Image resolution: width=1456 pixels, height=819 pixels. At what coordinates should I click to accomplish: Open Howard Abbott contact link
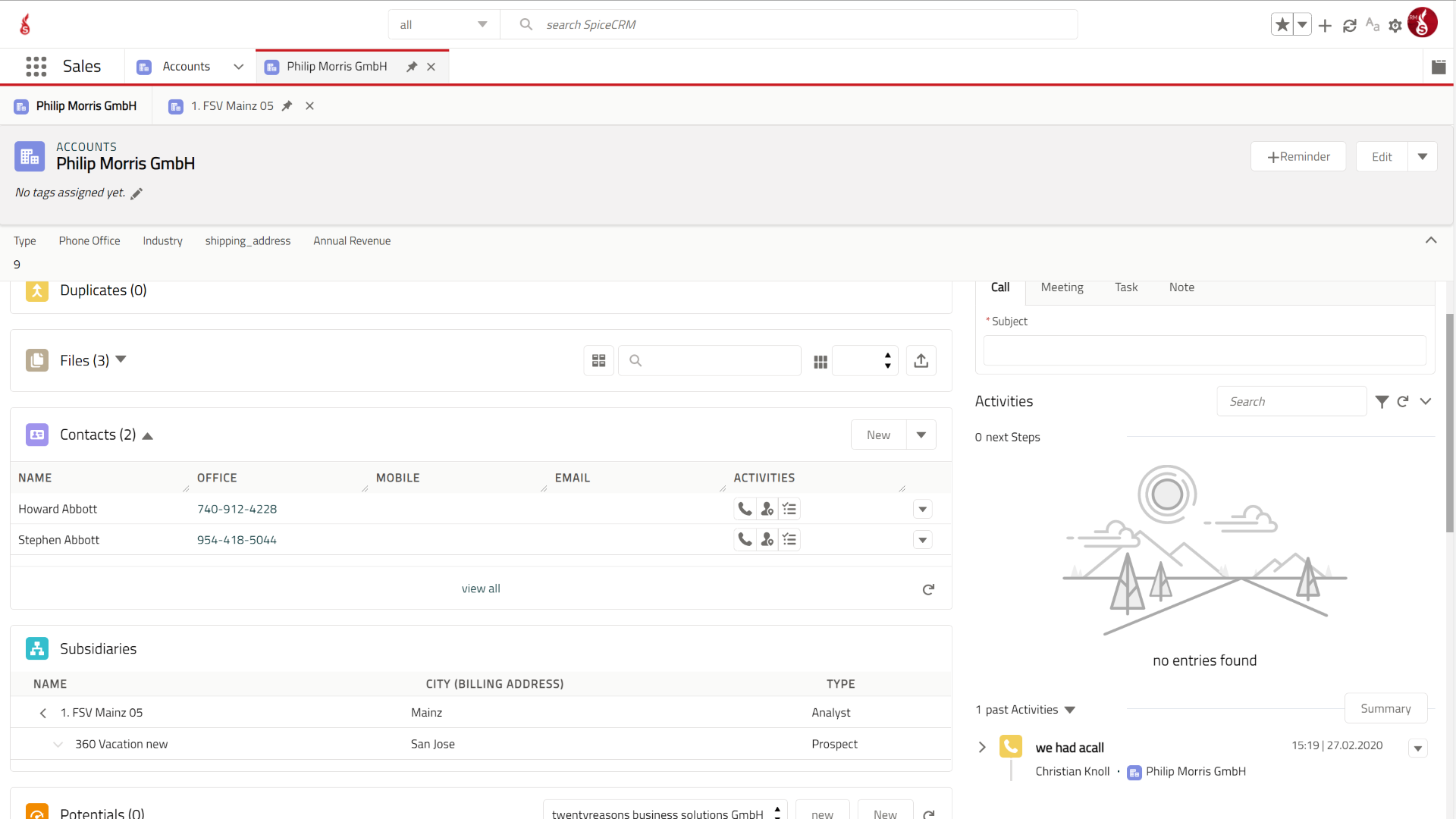(58, 509)
